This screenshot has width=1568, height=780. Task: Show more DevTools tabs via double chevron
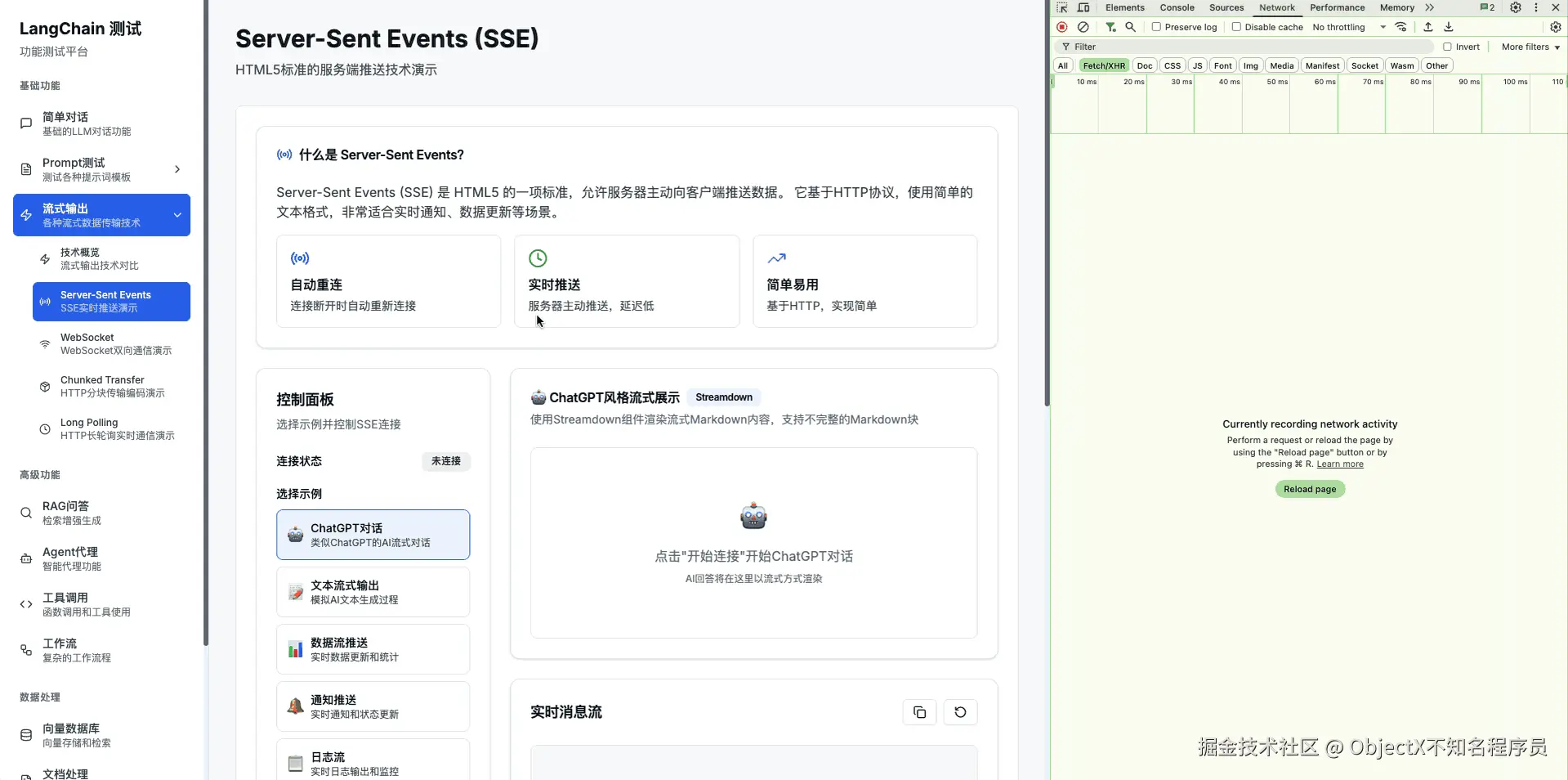click(1430, 7)
